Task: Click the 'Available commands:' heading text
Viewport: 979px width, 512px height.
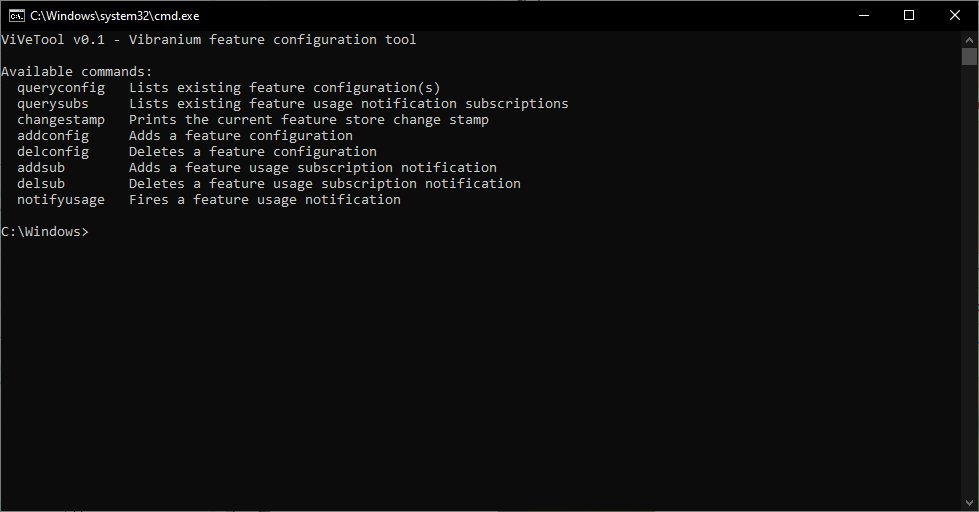Action: [77, 72]
